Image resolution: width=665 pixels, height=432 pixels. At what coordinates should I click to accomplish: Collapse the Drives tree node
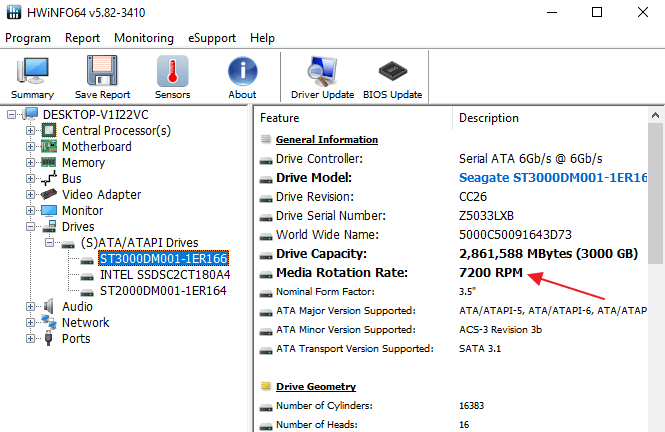point(30,227)
